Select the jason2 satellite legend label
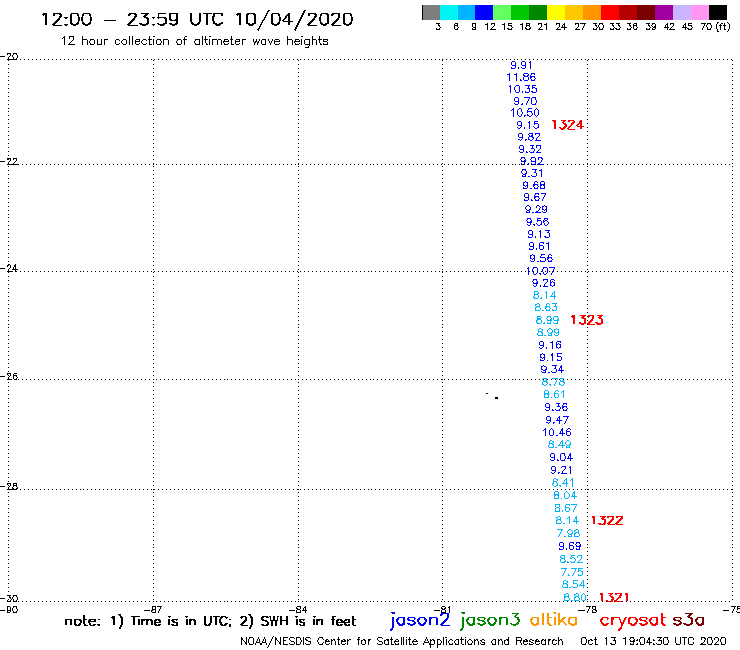 tap(420, 621)
